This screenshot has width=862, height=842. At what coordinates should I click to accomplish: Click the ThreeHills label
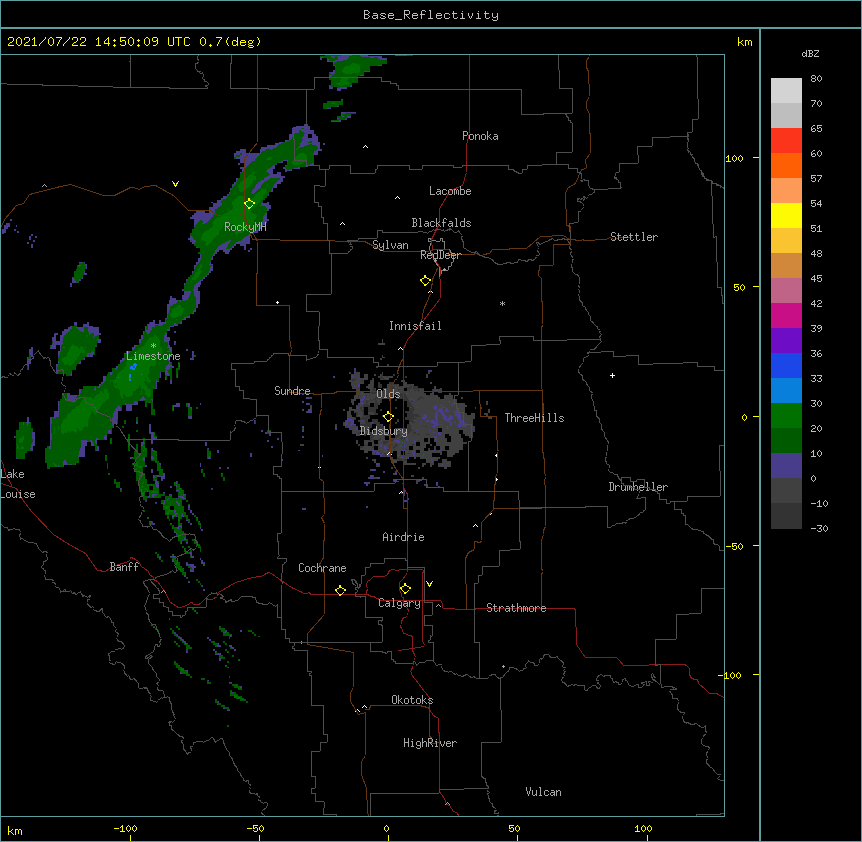point(534,418)
